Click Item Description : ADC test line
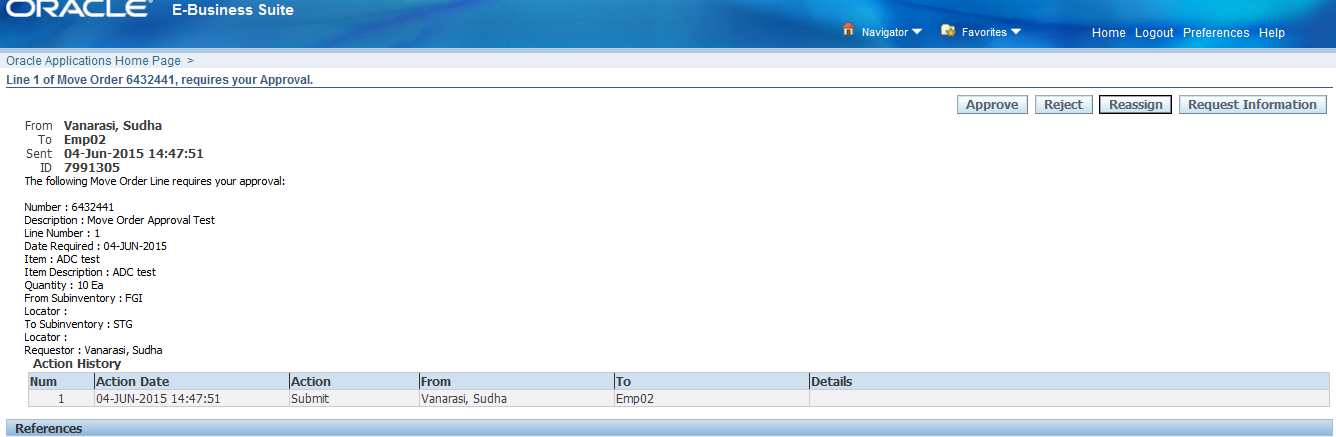The height and width of the screenshot is (437, 1336). 90,272
